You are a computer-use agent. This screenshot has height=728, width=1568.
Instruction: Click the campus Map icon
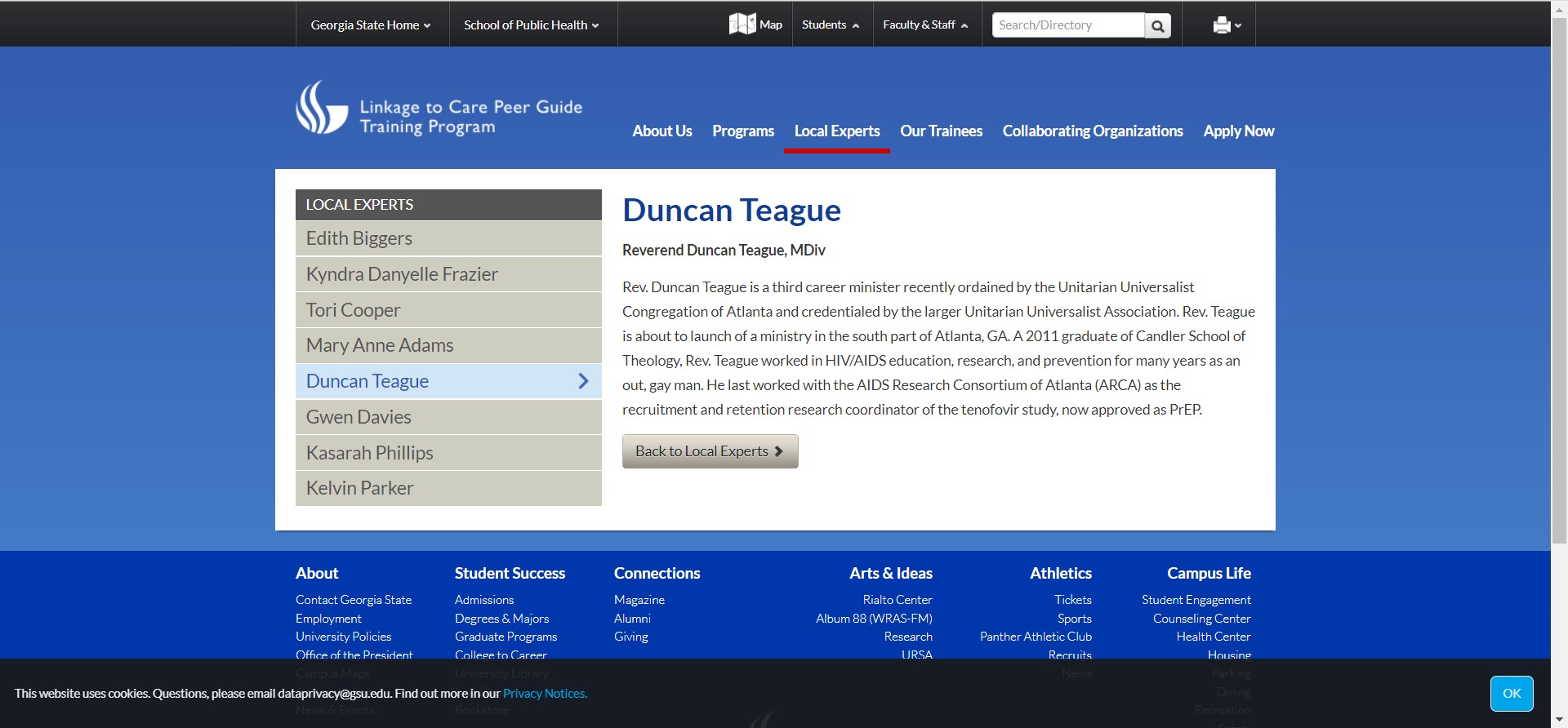(x=742, y=24)
